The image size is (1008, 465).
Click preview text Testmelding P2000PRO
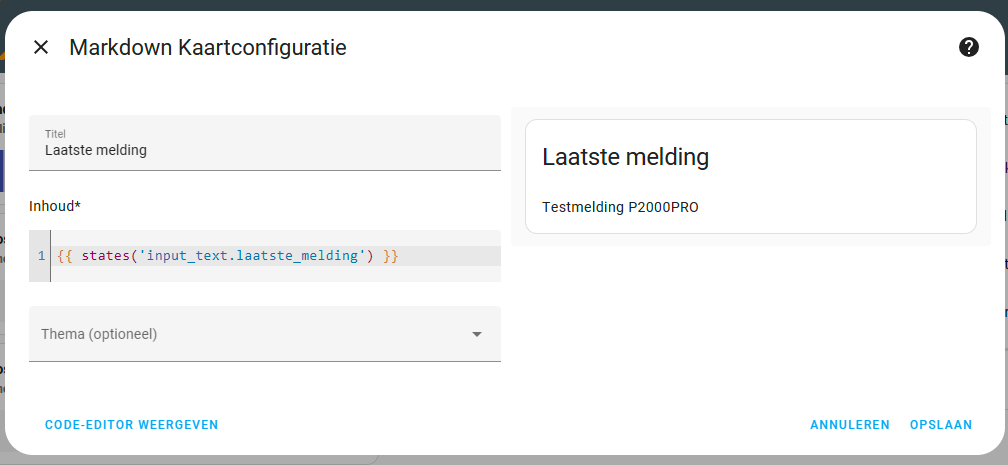pos(620,207)
